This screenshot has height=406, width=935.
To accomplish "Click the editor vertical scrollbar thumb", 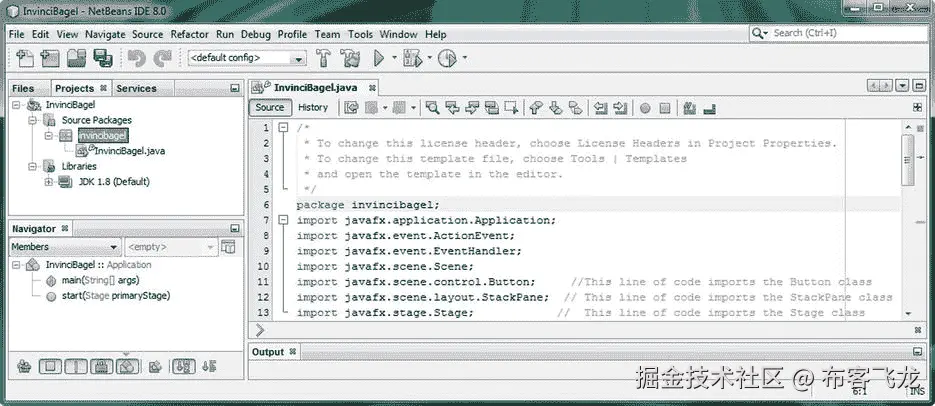I will coord(908,160).
